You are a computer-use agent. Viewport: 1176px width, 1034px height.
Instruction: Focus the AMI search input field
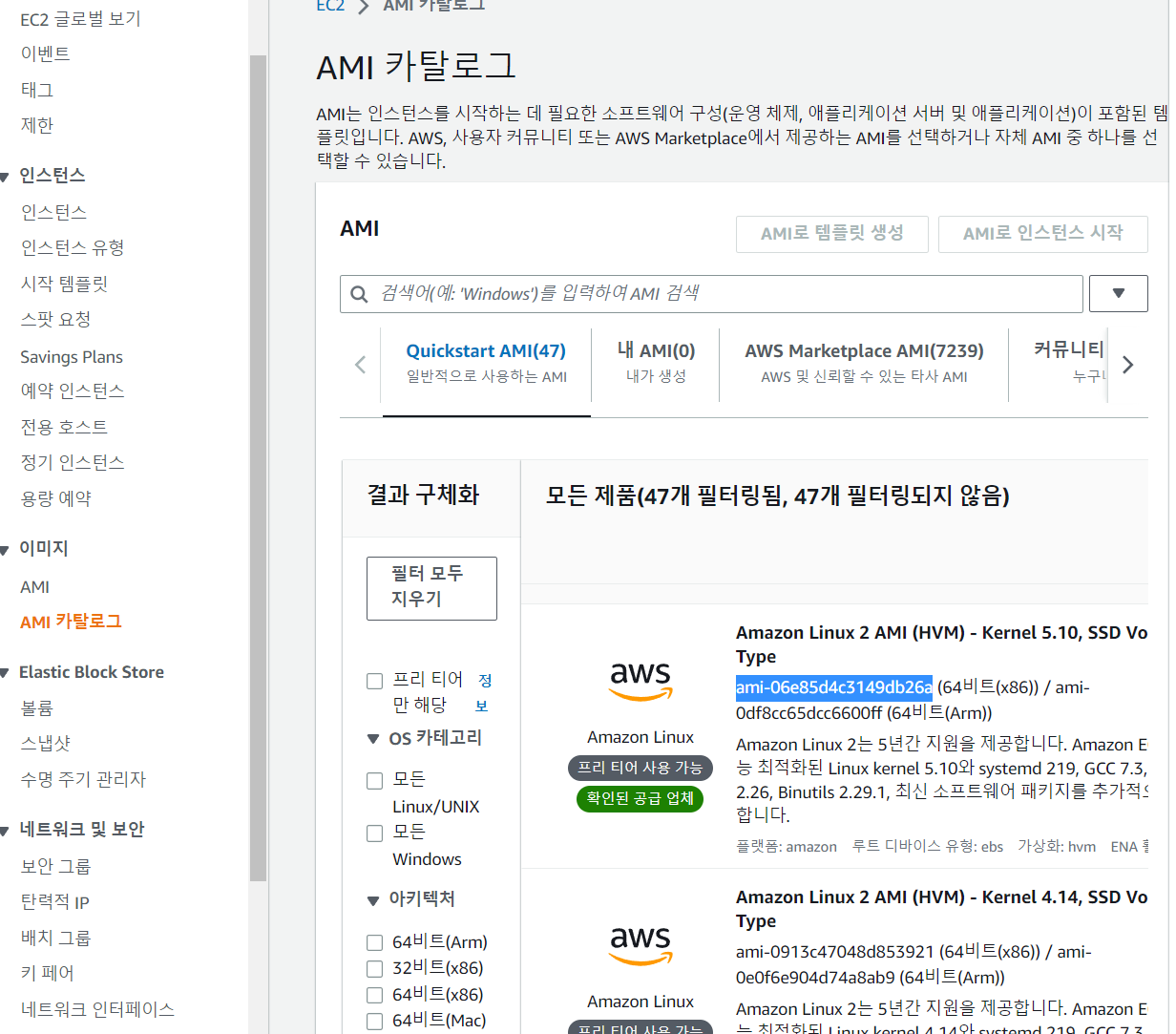(711, 293)
